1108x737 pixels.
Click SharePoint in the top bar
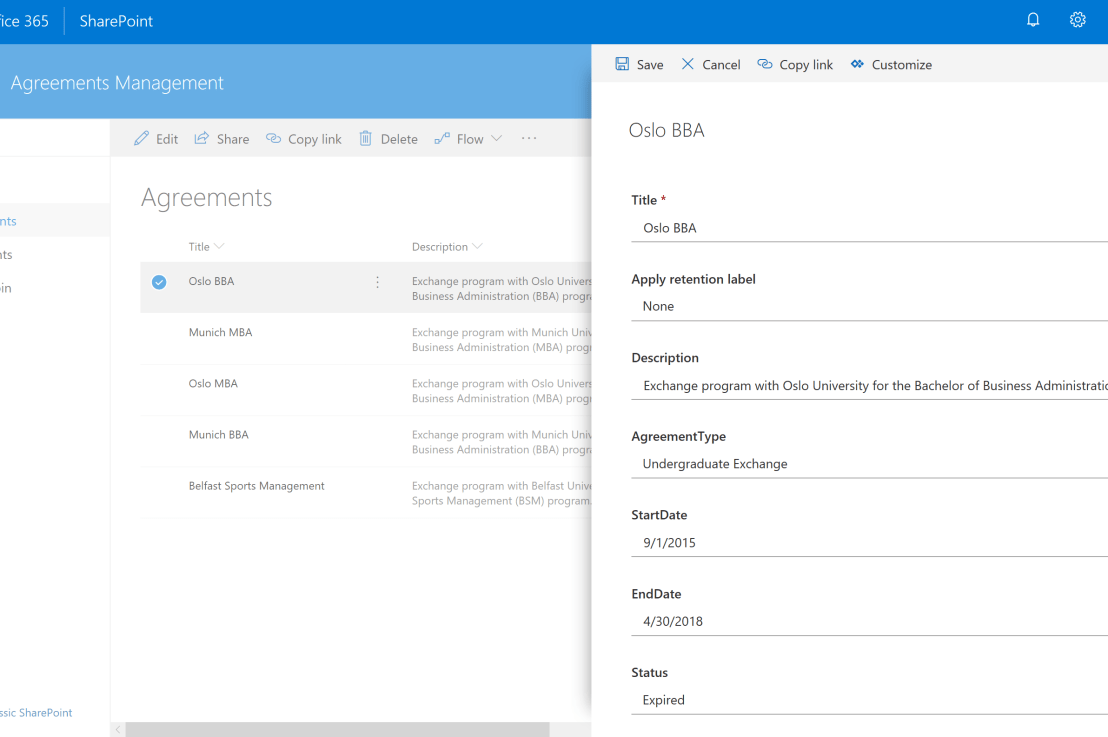[x=114, y=19]
